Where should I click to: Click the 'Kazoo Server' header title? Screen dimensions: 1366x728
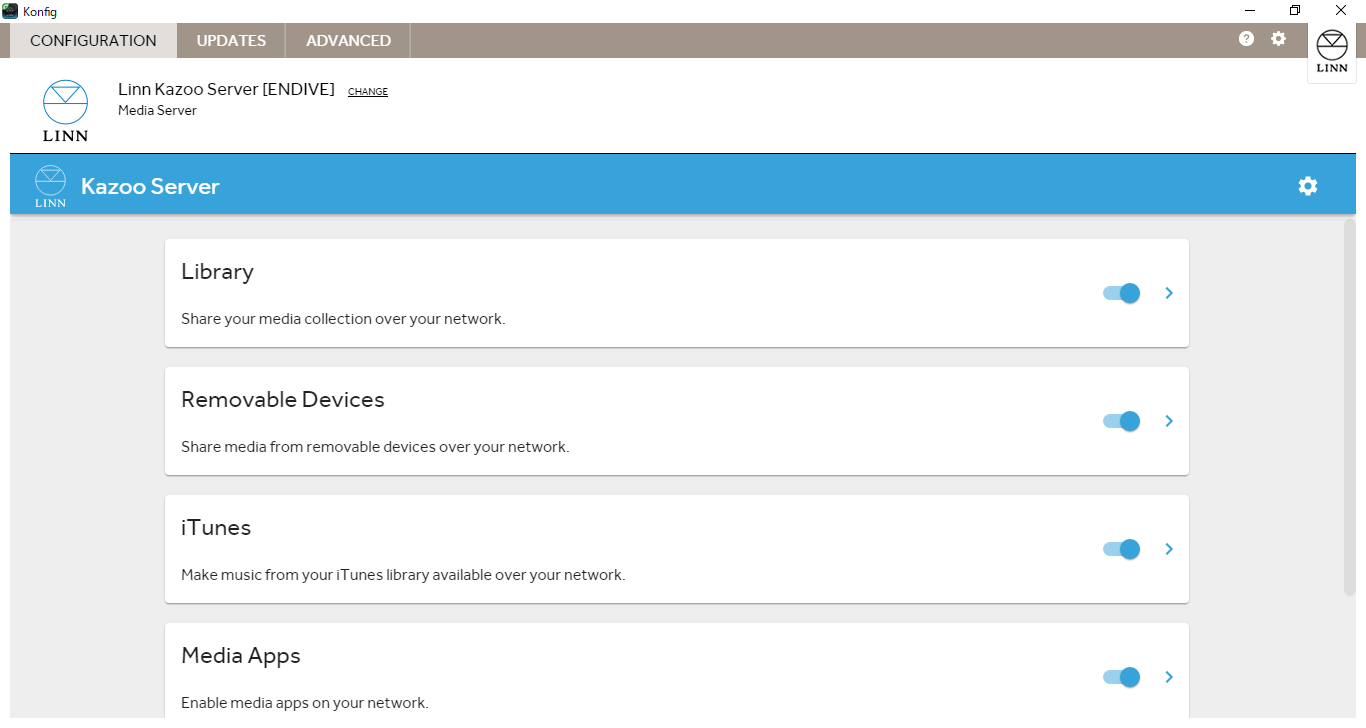150,186
